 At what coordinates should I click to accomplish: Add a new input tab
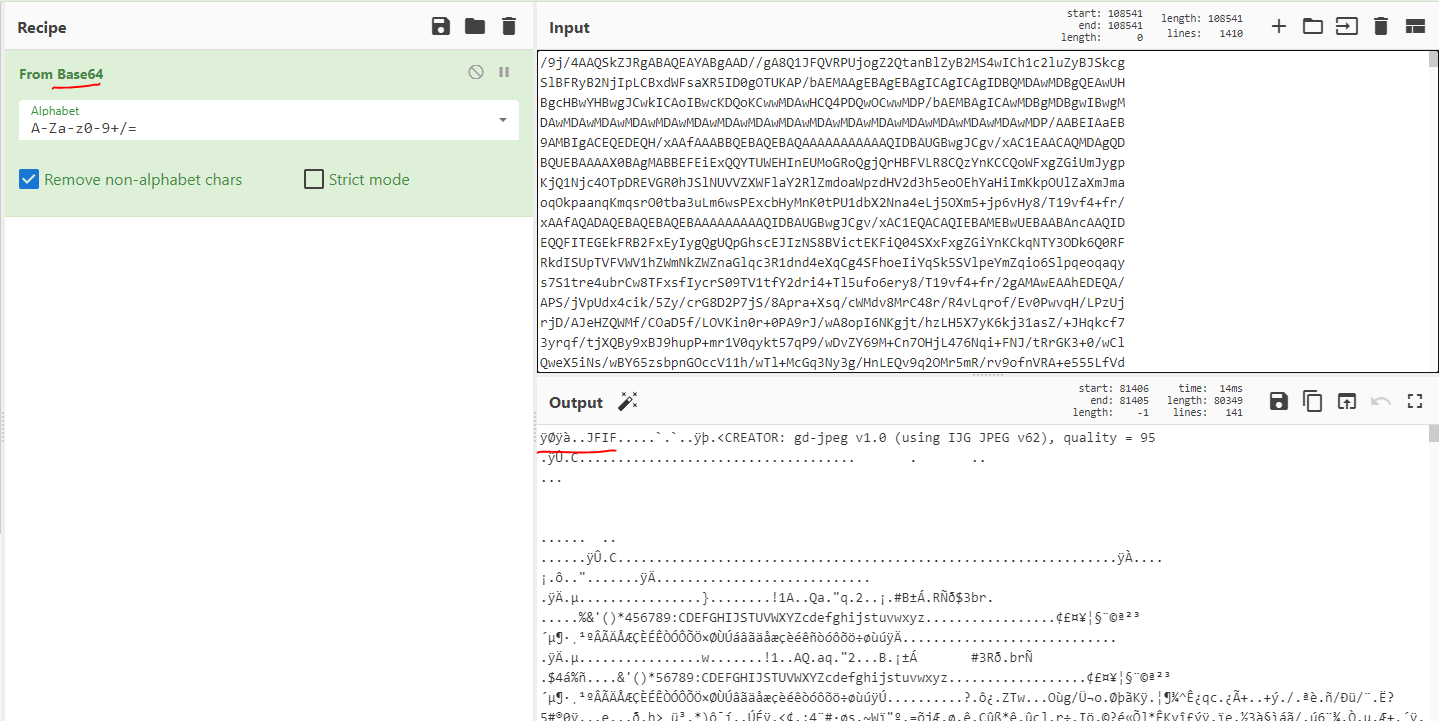point(1278,26)
